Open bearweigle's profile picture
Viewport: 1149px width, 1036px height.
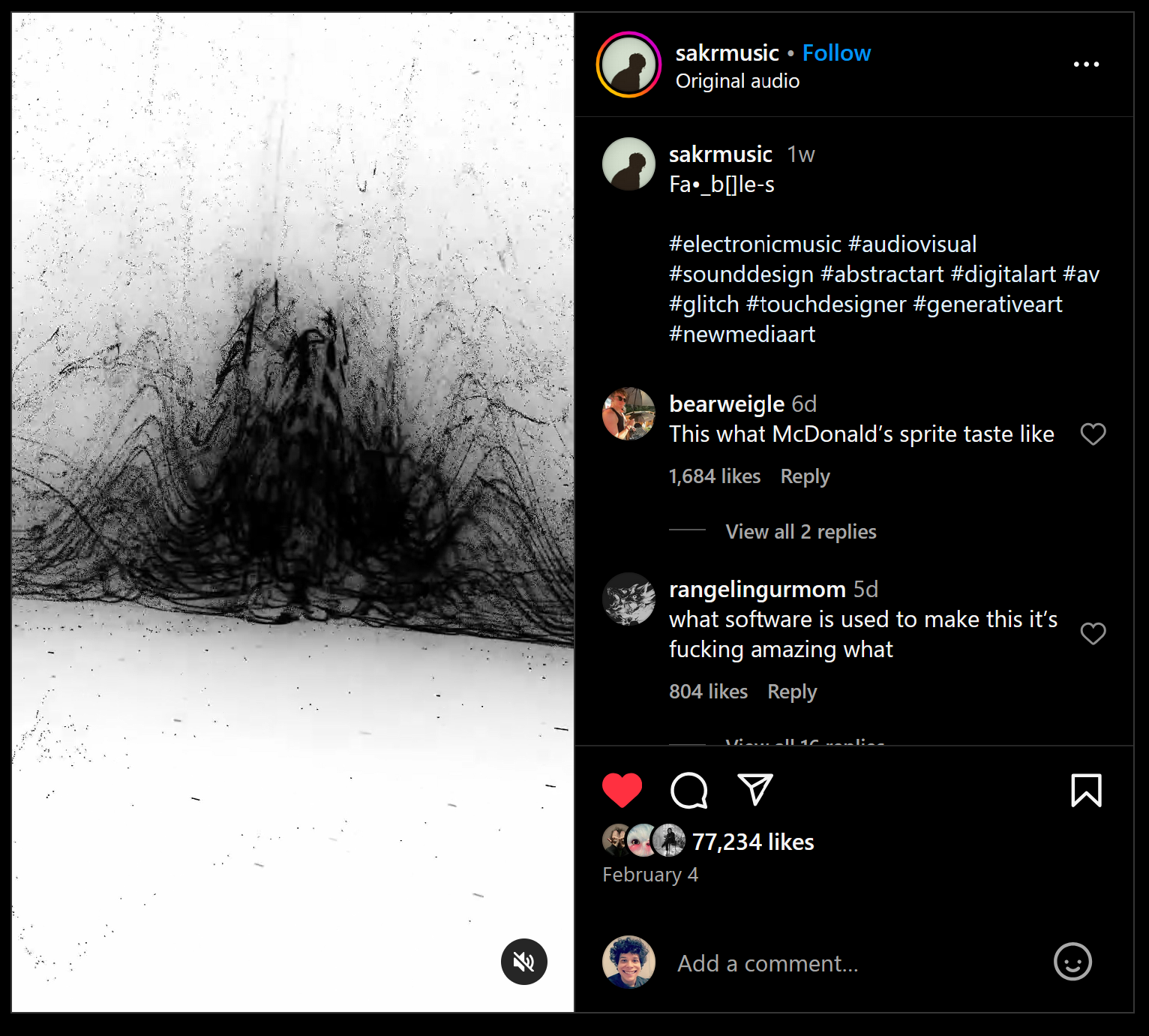pyautogui.click(x=628, y=413)
